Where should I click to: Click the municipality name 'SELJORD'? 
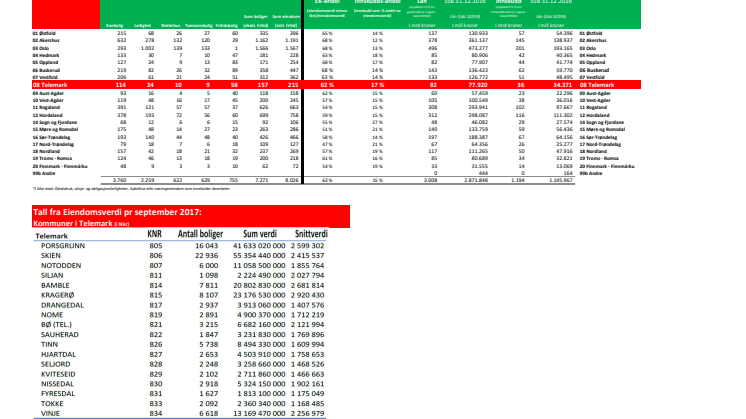point(56,364)
